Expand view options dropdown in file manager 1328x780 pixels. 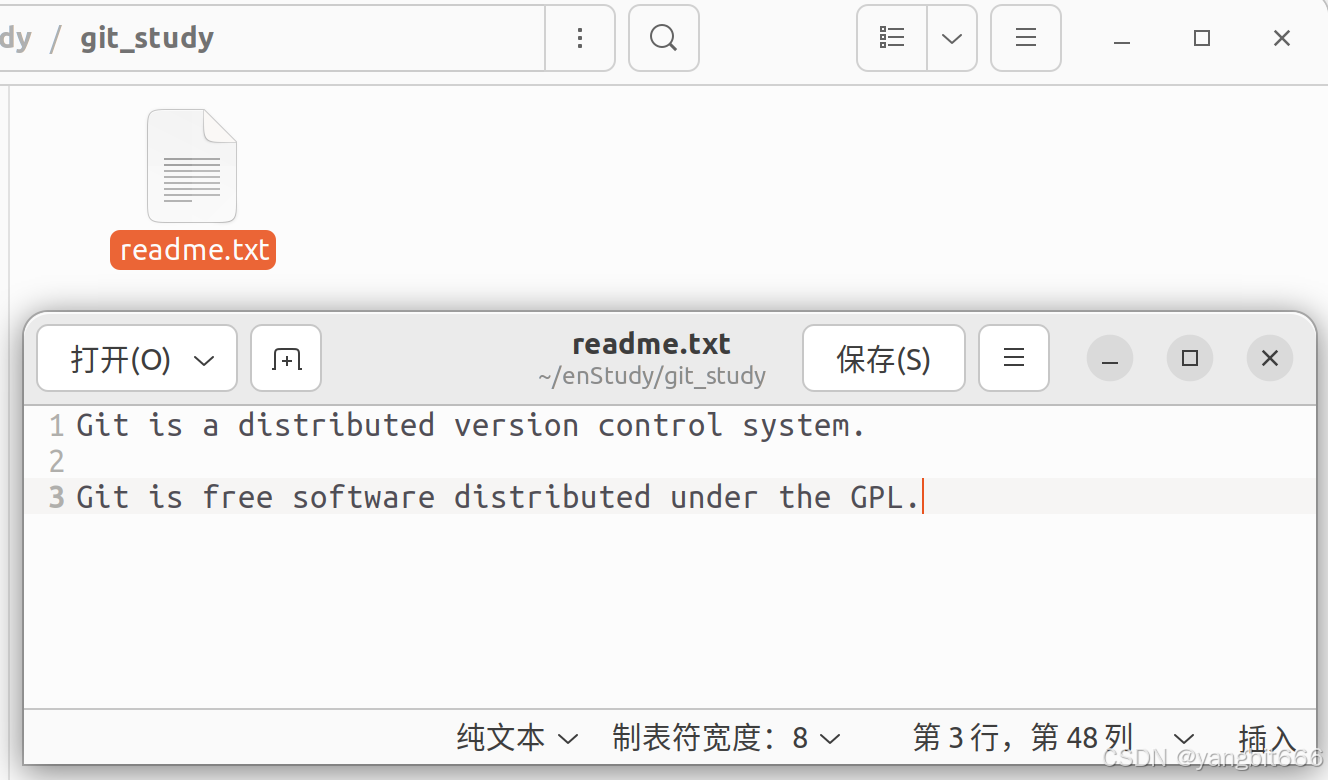(x=952, y=38)
